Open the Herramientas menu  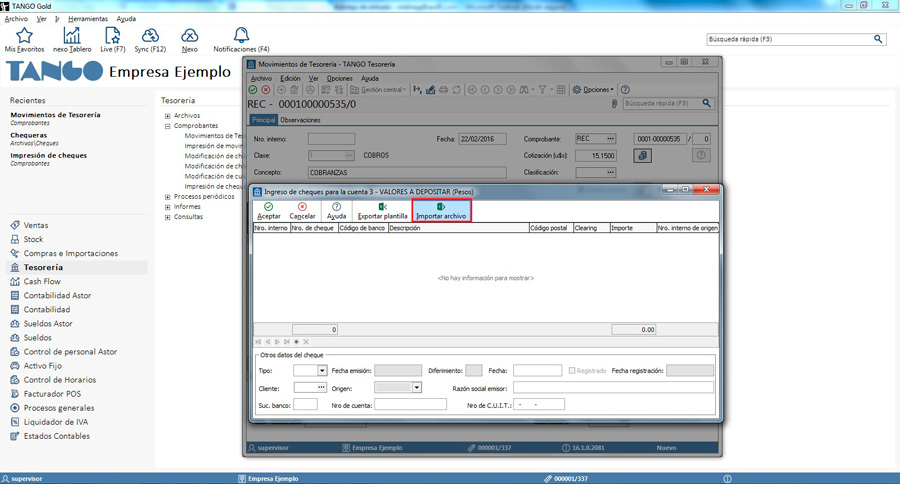click(x=88, y=19)
